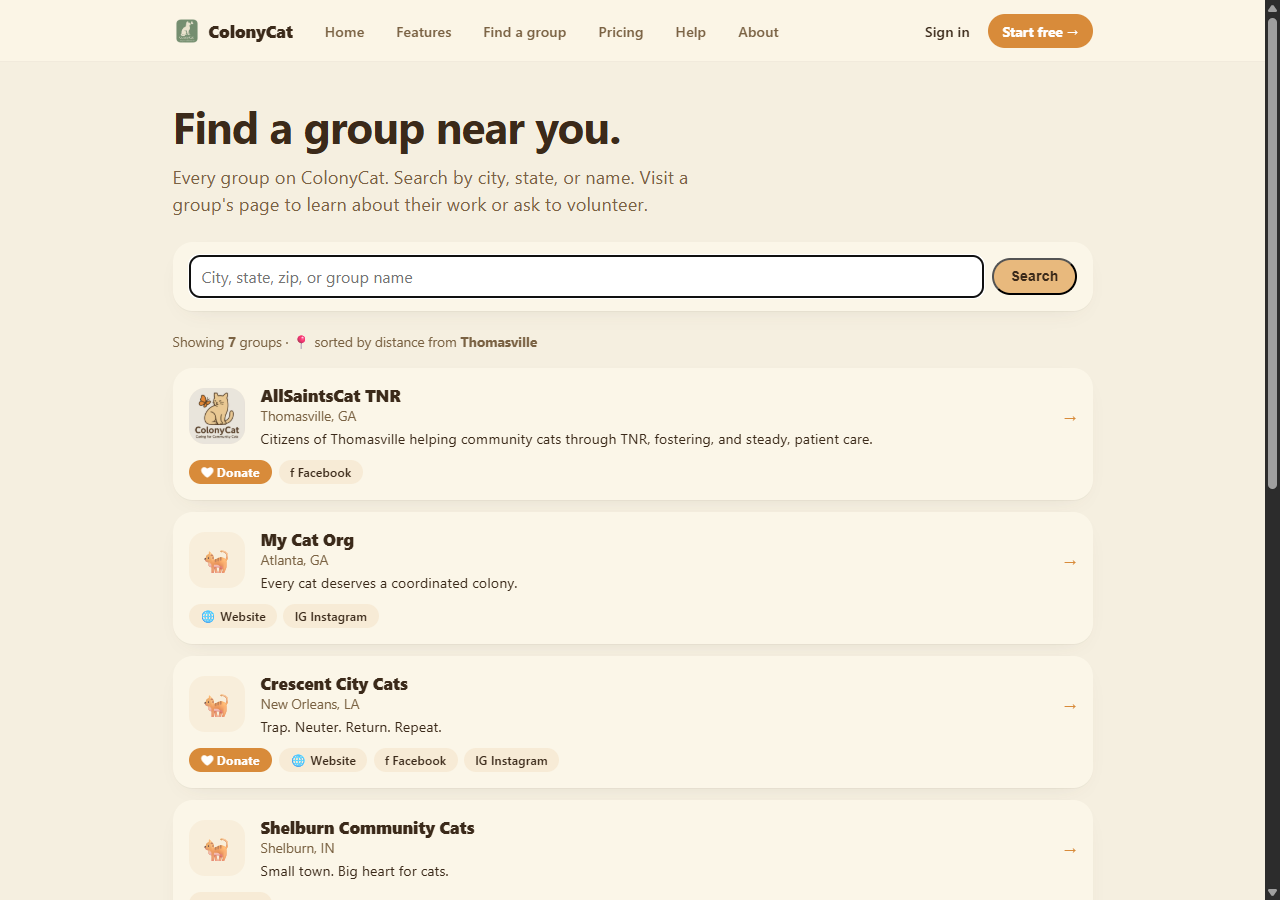Donate to AllSaintsCat TNR
This screenshot has height=900, width=1280.
230,472
